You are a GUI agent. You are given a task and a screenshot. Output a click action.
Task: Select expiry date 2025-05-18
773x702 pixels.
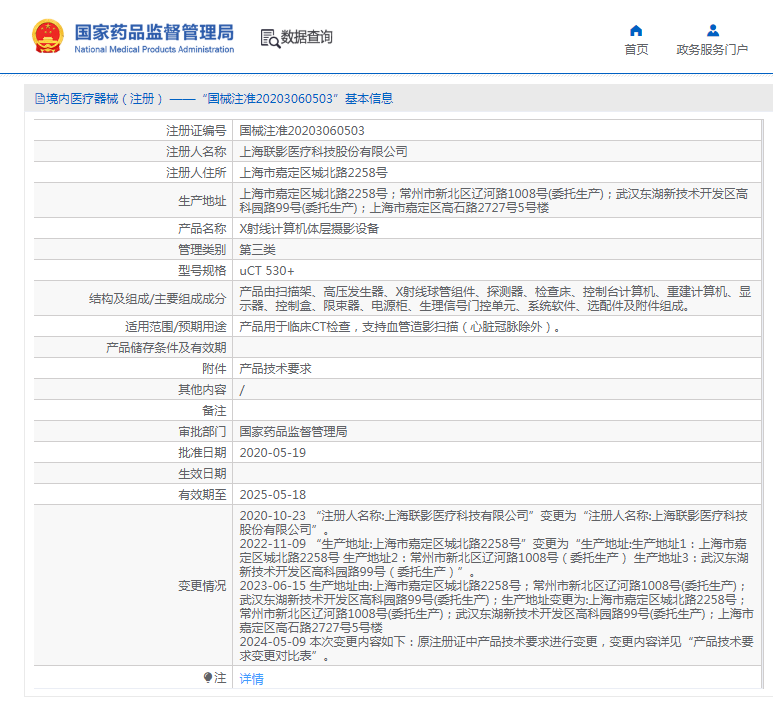point(273,495)
